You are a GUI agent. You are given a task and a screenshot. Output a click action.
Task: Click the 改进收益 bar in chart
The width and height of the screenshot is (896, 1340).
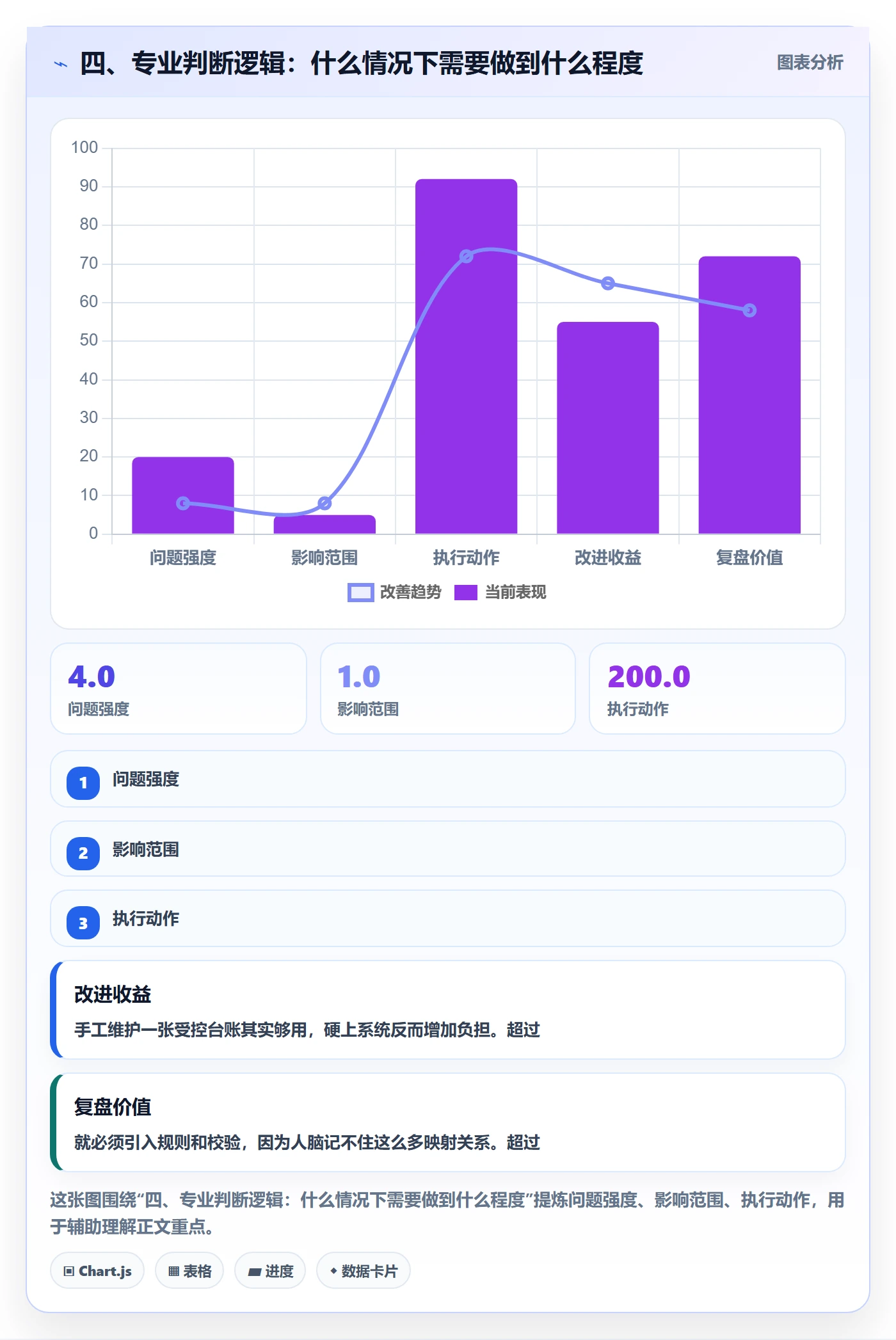tap(608, 427)
